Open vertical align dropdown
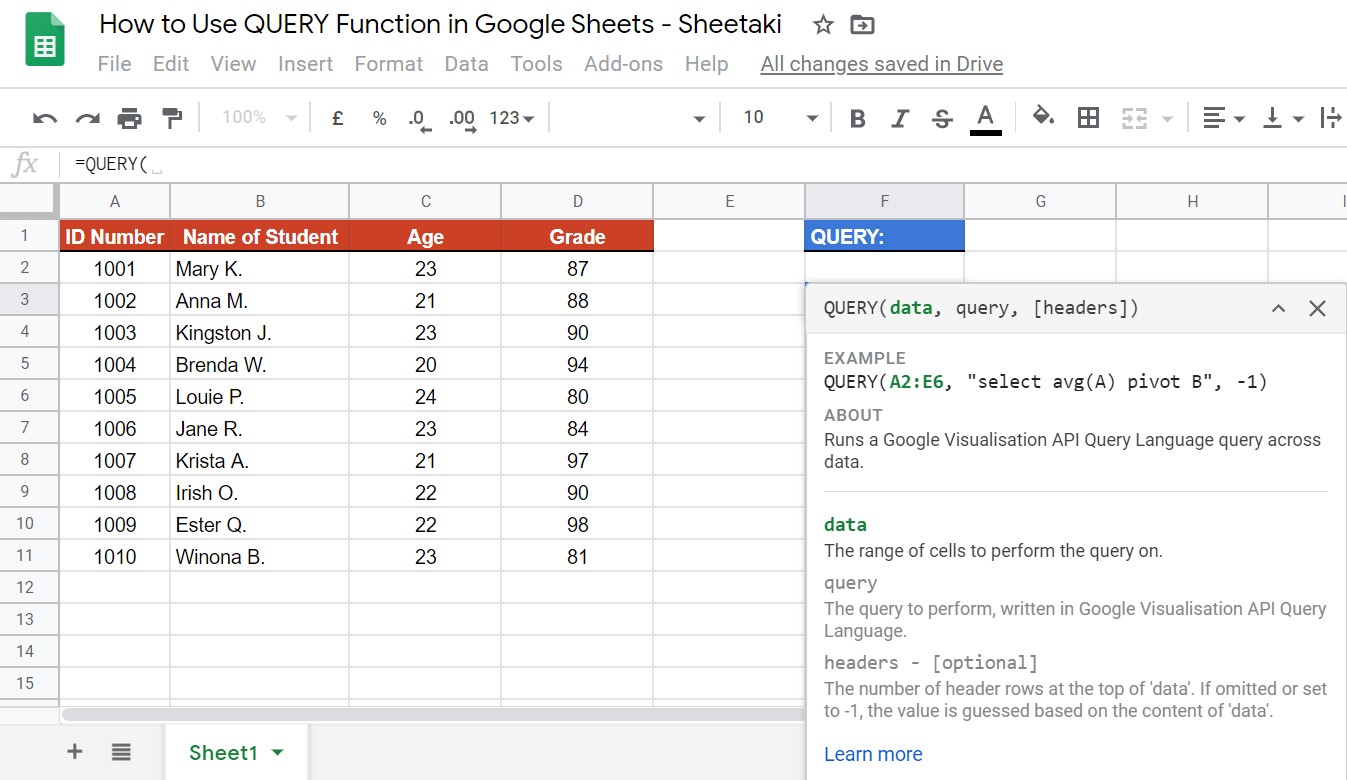The image size is (1347, 780). click(1284, 118)
